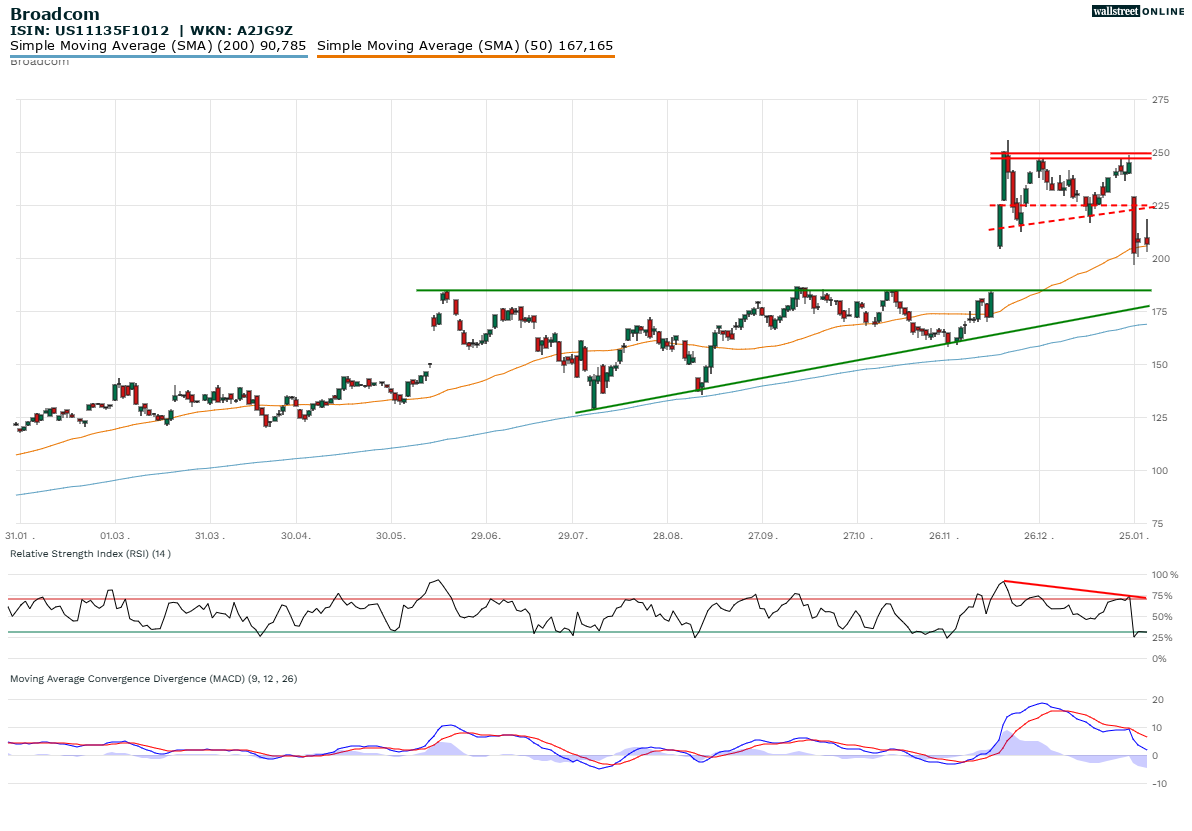This screenshot has width=1192, height=831.
Task: Click the 150 price axis label
Action: click(1161, 364)
